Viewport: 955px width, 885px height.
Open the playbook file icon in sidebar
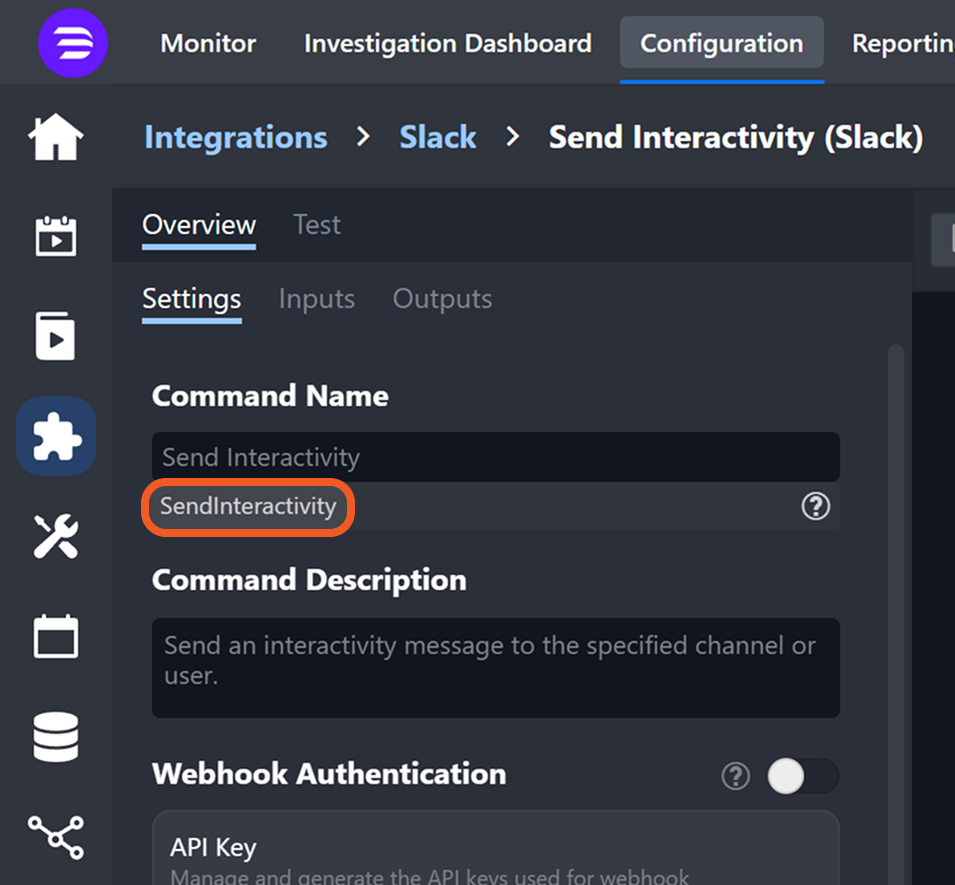tap(56, 336)
